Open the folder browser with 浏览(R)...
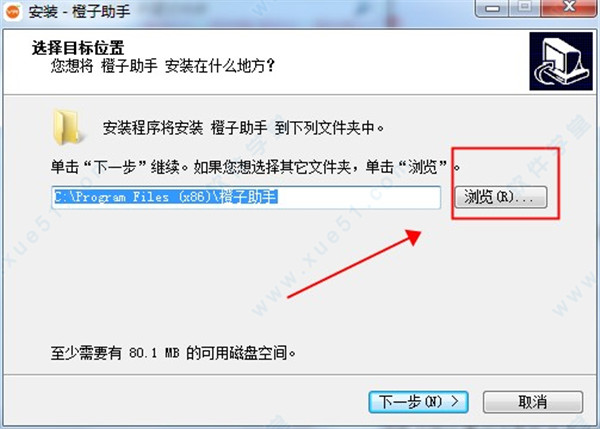Image resolution: width=600 pixels, height=429 pixels. (501, 197)
